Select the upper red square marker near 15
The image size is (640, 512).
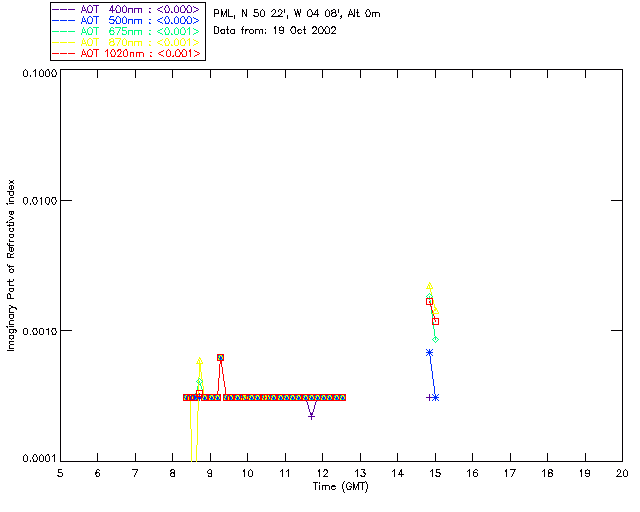click(x=429, y=301)
